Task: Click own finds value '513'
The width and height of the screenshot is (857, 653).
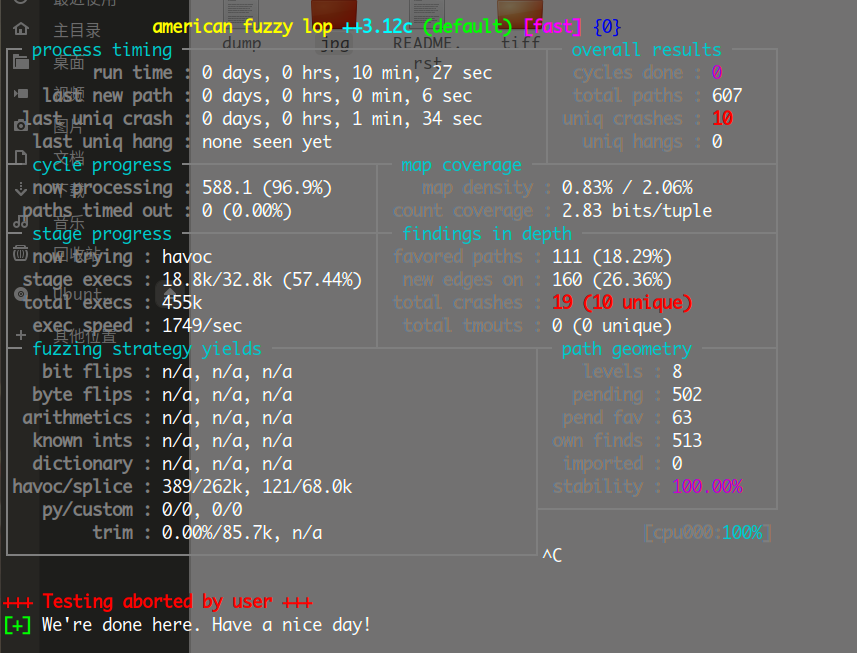Action: click(x=687, y=440)
